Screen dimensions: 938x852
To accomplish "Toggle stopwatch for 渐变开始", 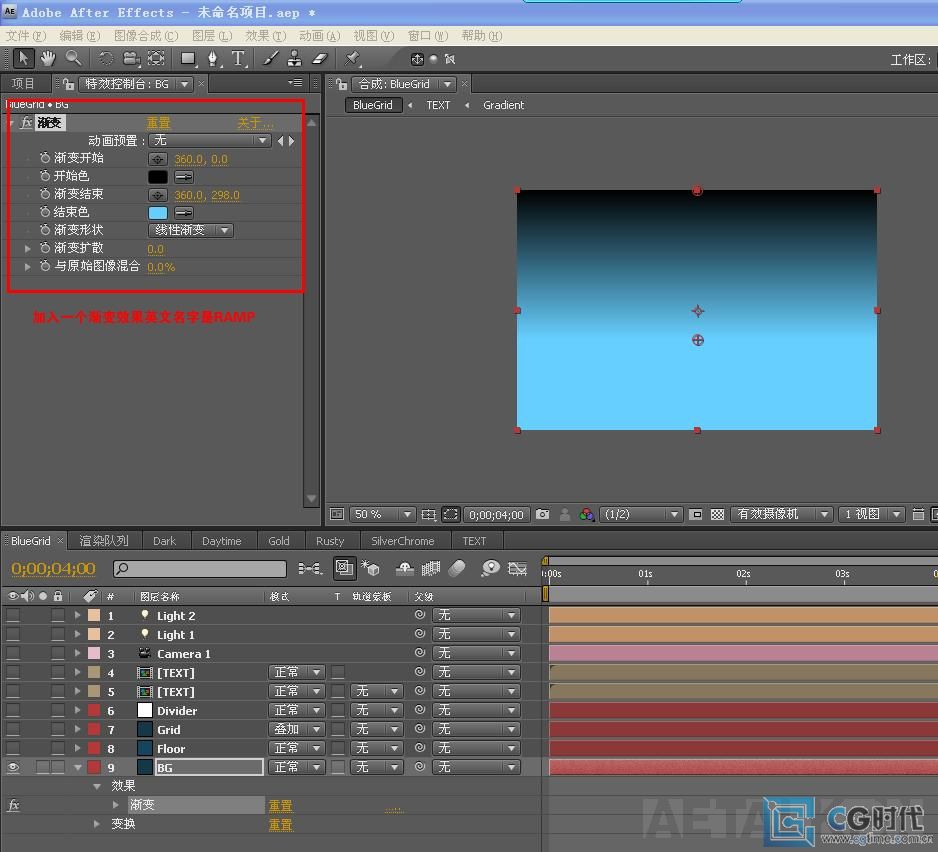I will click(x=45, y=158).
